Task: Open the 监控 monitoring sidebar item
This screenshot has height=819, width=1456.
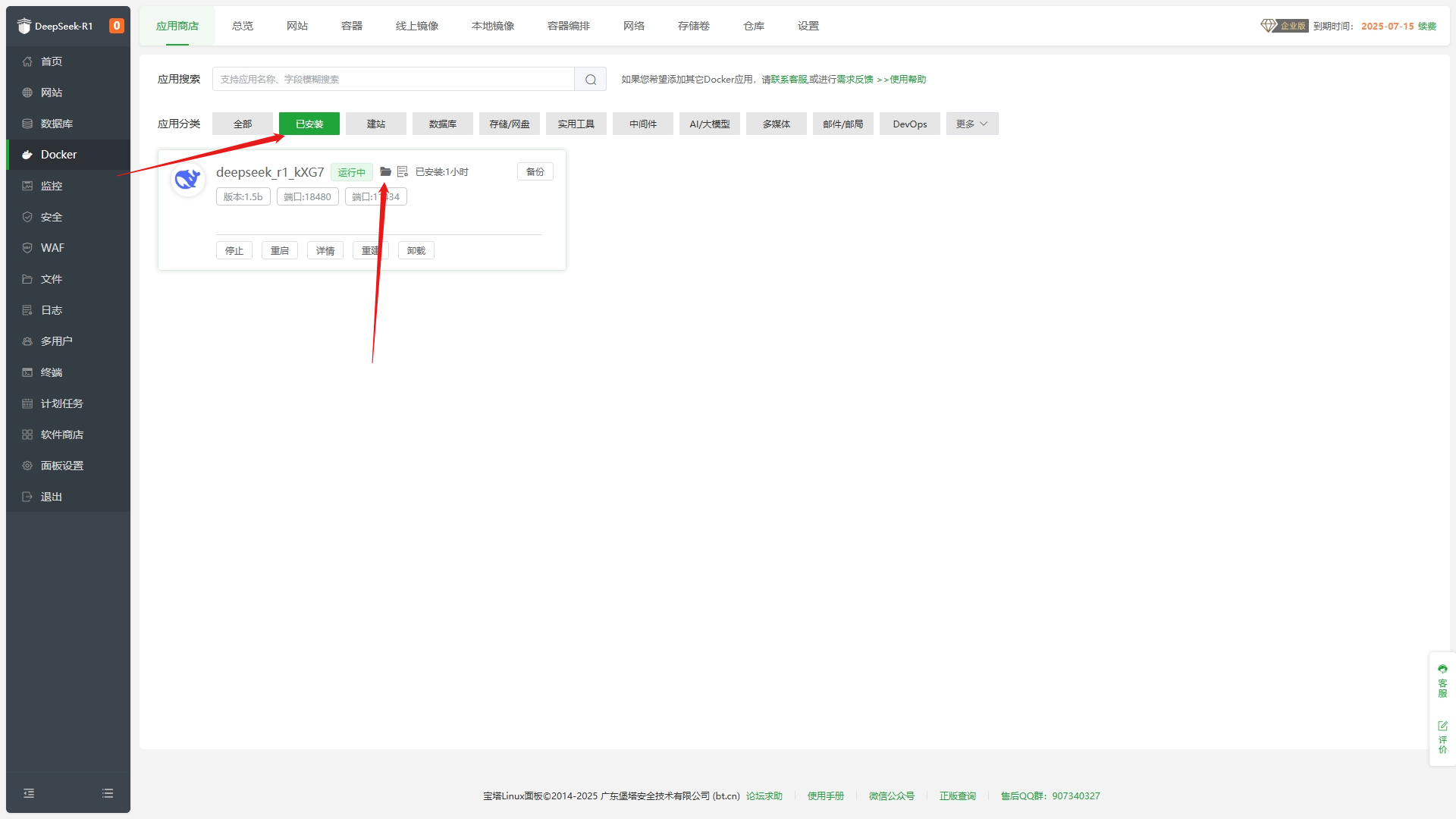Action: coord(68,186)
